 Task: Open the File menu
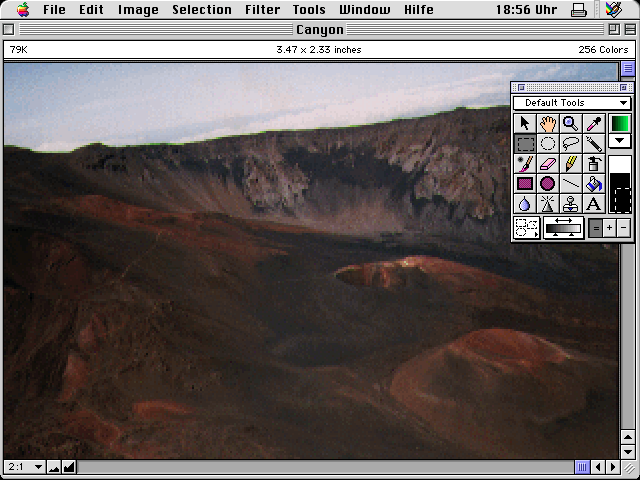[54, 9]
